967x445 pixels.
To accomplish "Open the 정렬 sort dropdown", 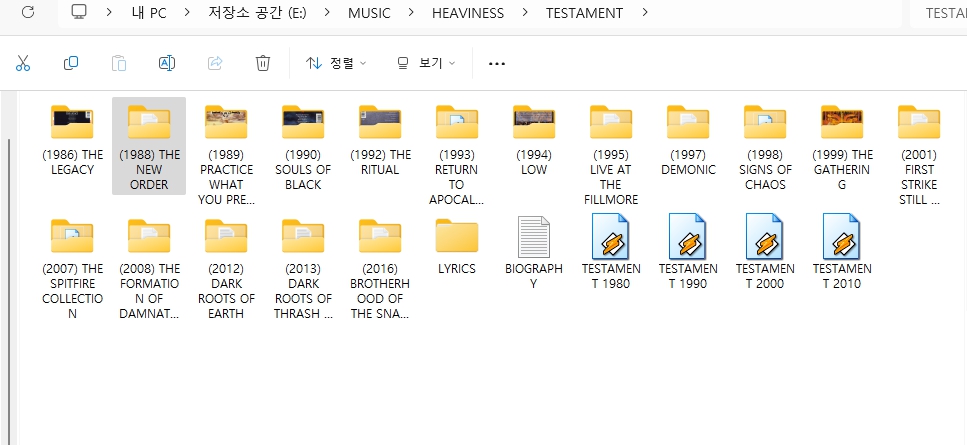I will (x=336, y=63).
